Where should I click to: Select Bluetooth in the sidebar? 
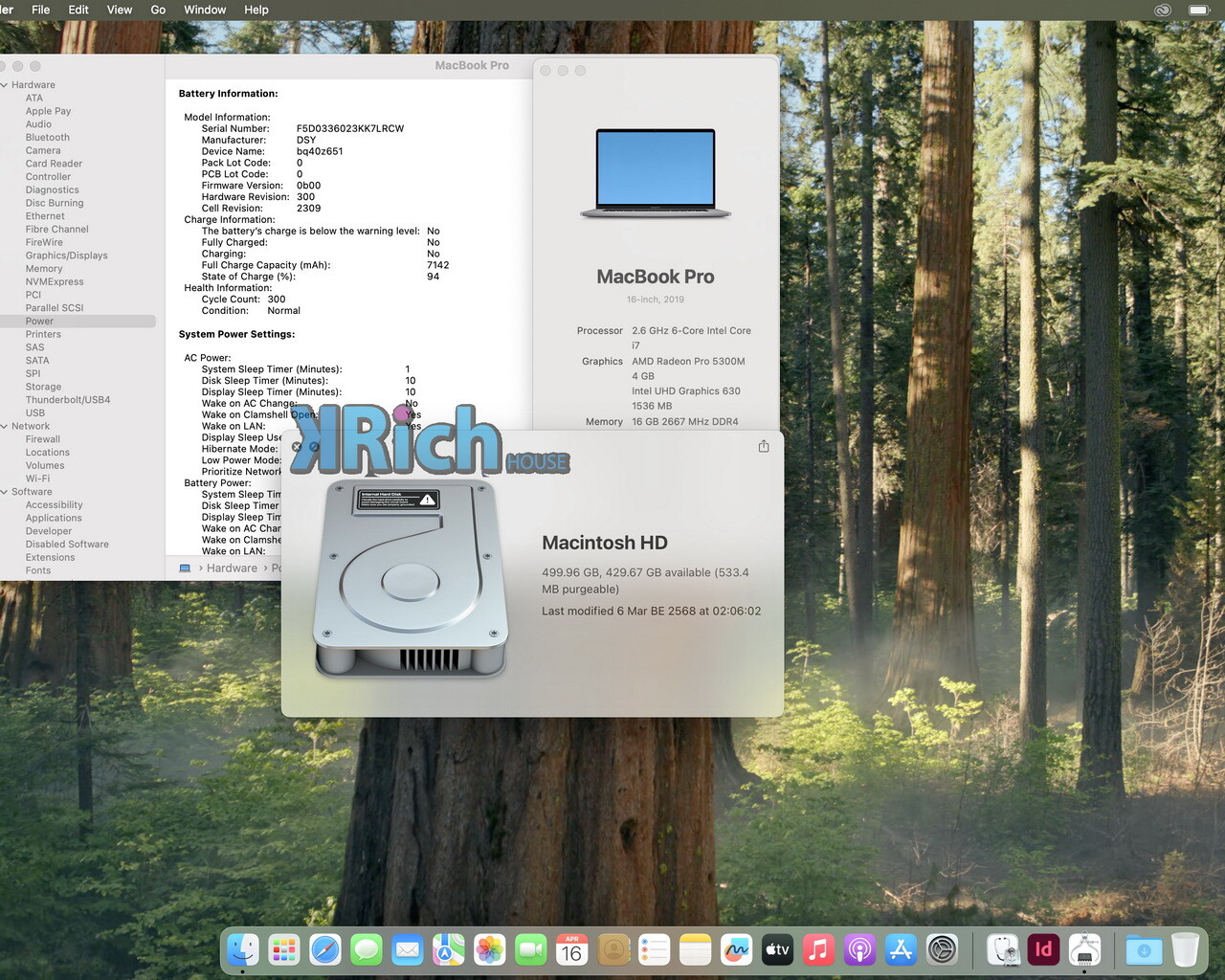(48, 138)
